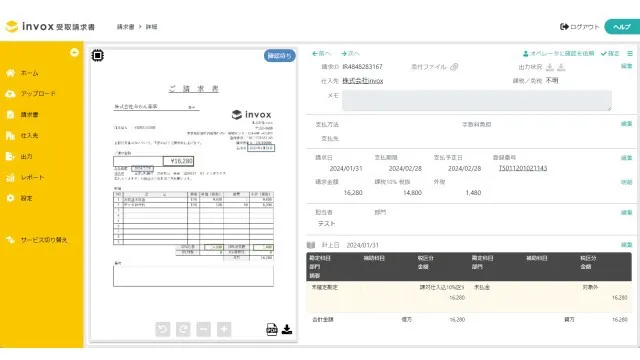
Task: Open registration number T5011201021143 link
Action: coord(523,168)
